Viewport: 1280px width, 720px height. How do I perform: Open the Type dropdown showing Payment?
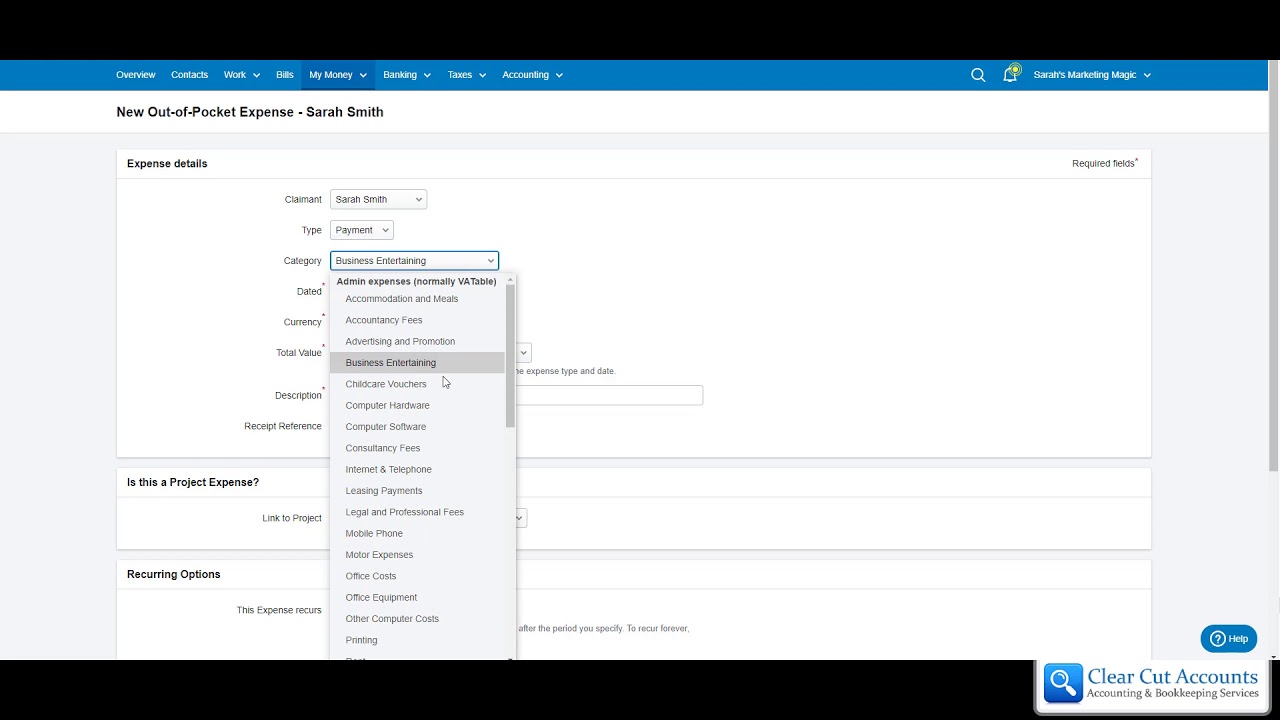[361, 230]
